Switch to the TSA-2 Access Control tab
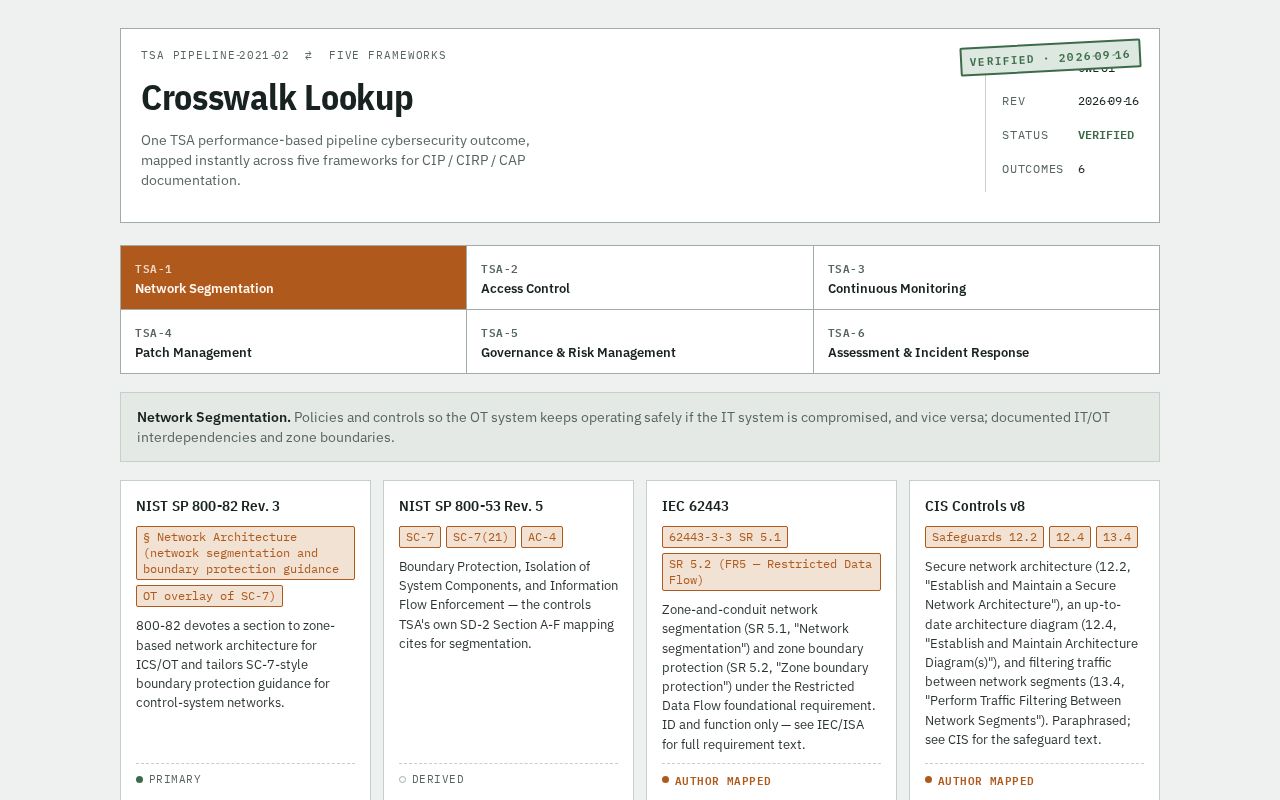Viewport: 1280px width, 800px height. pos(640,278)
